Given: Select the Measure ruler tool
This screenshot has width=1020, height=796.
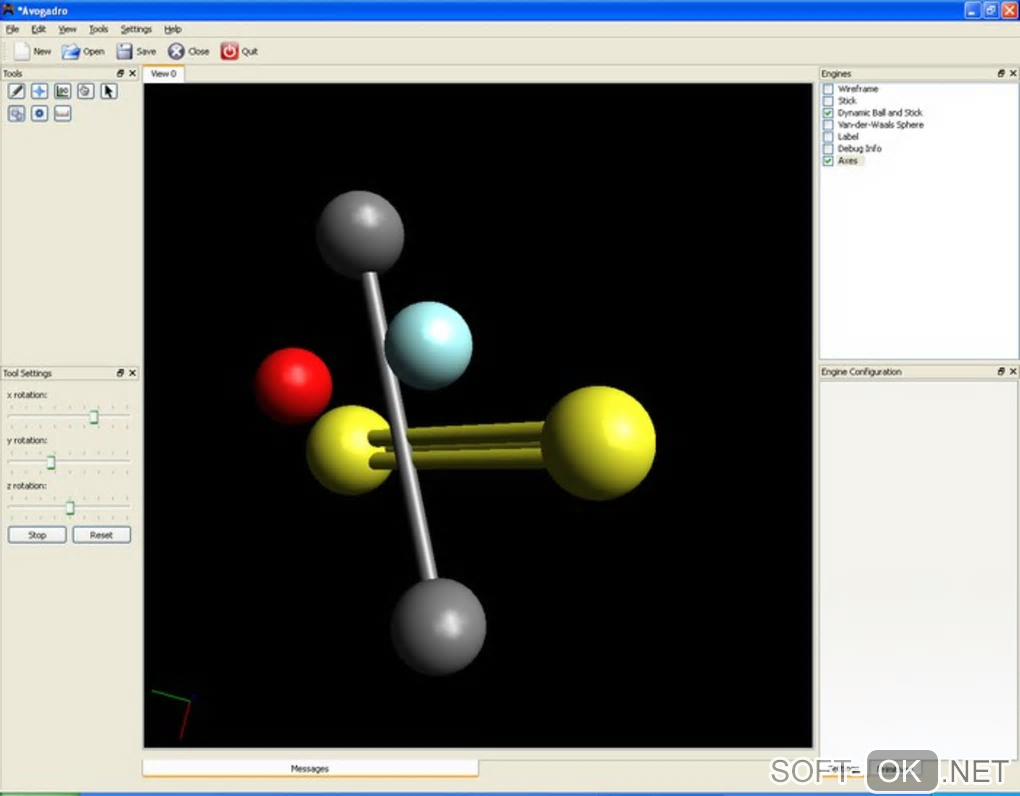Looking at the screenshot, I should pyautogui.click(x=62, y=114).
